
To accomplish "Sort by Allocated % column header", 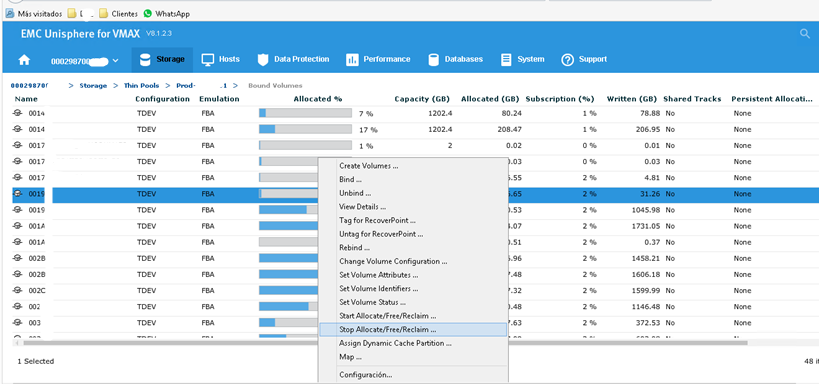I will pyautogui.click(x=318, y=99).
